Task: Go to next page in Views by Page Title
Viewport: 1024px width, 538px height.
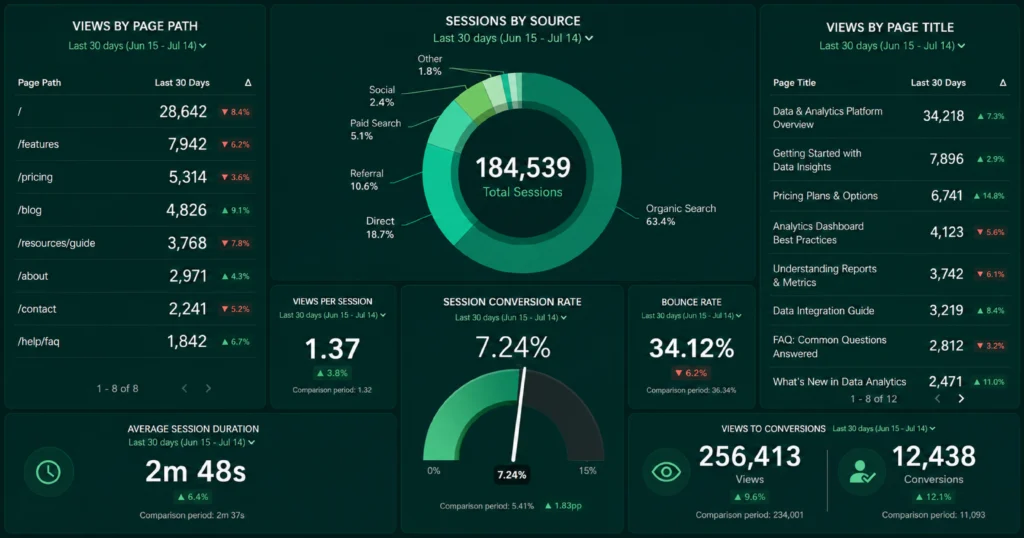Action: (961, 398)
